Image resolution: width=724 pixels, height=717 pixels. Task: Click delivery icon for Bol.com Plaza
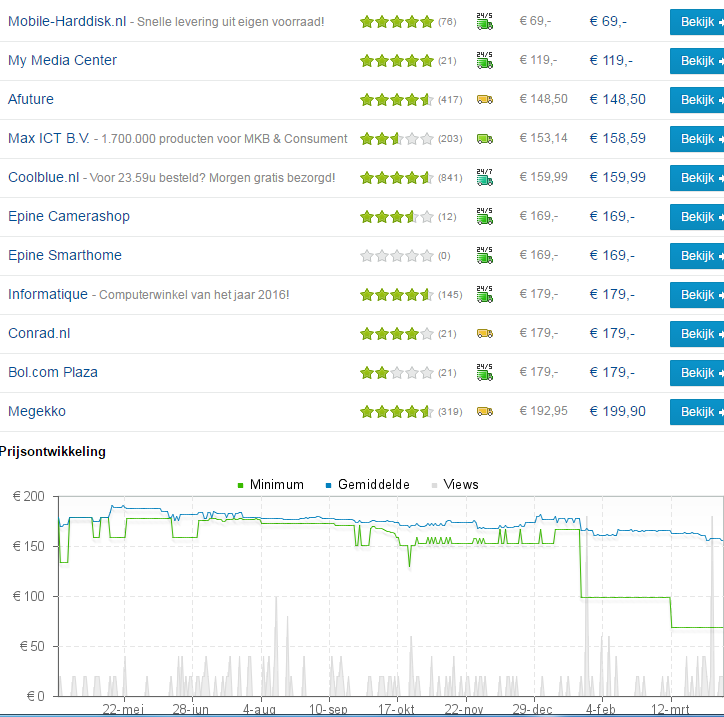coord(484,372)
